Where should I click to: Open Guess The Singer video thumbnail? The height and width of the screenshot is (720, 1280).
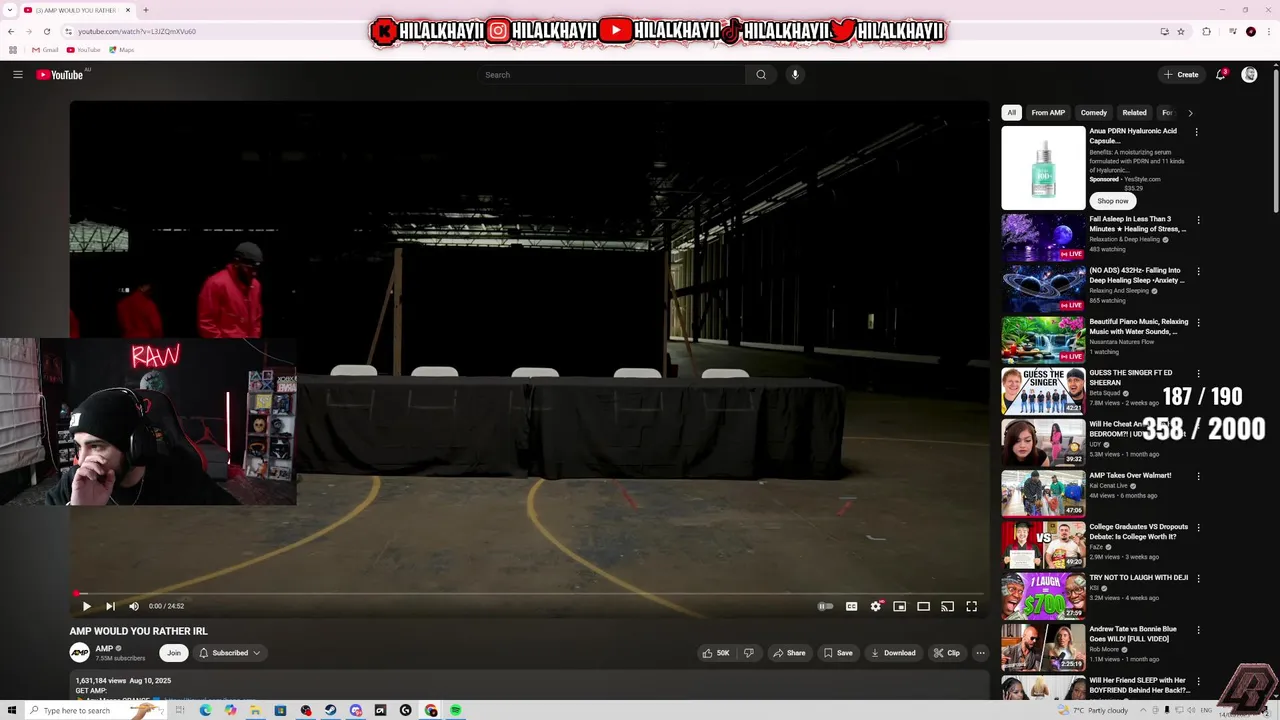(1043, 391)
